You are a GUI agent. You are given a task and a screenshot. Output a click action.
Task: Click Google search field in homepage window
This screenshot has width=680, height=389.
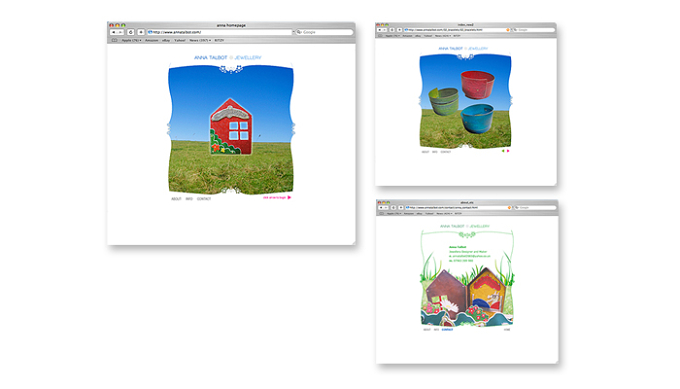pos(324,32)
